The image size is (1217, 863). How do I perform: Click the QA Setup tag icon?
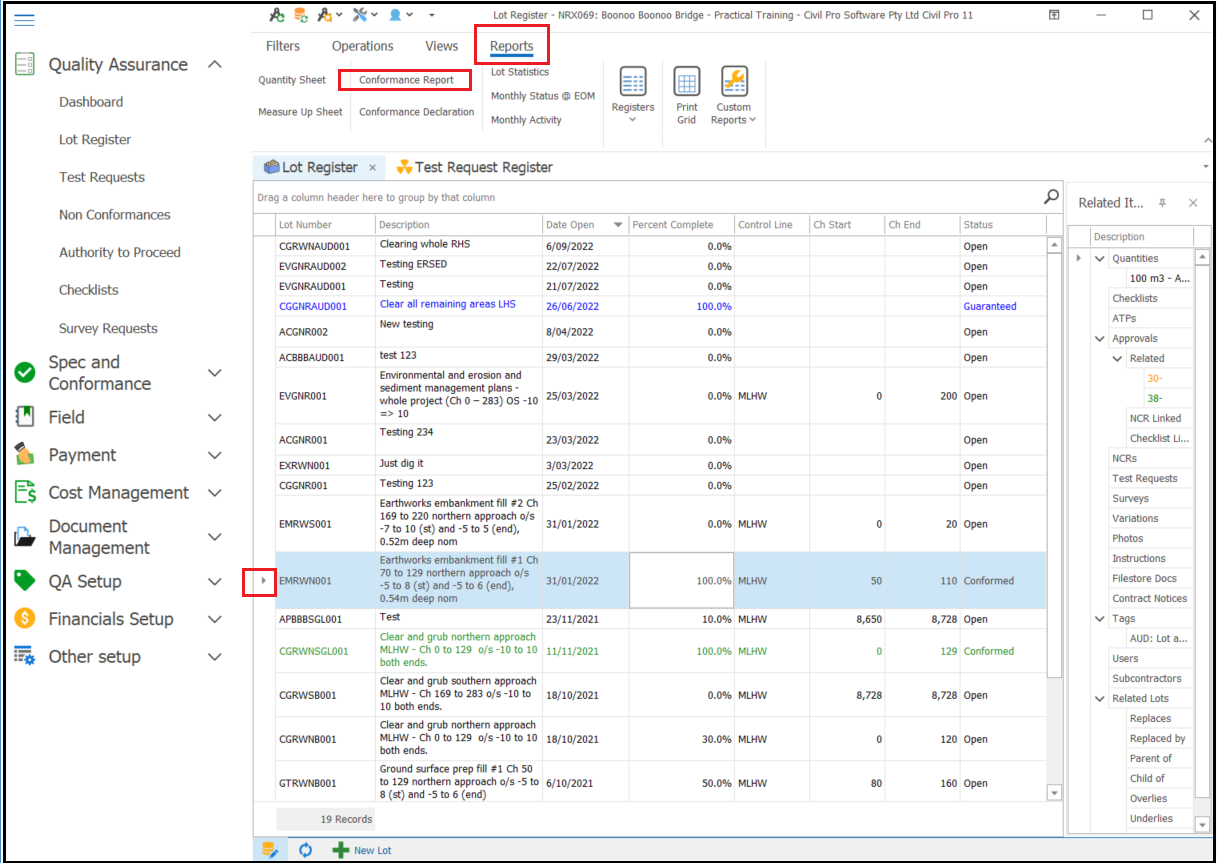tap(25, 581)
